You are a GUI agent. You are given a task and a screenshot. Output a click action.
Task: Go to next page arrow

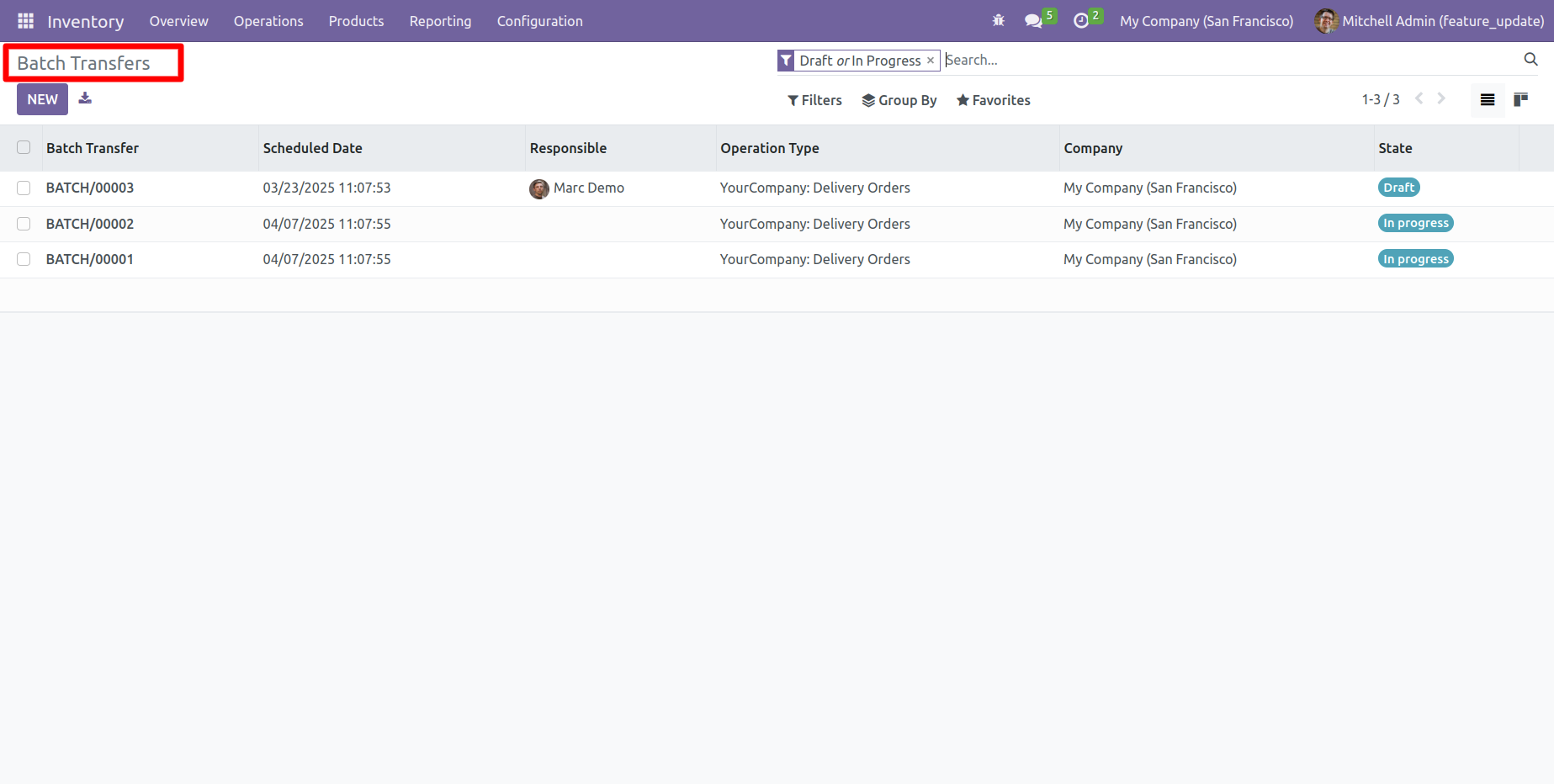click(1441, 98)
